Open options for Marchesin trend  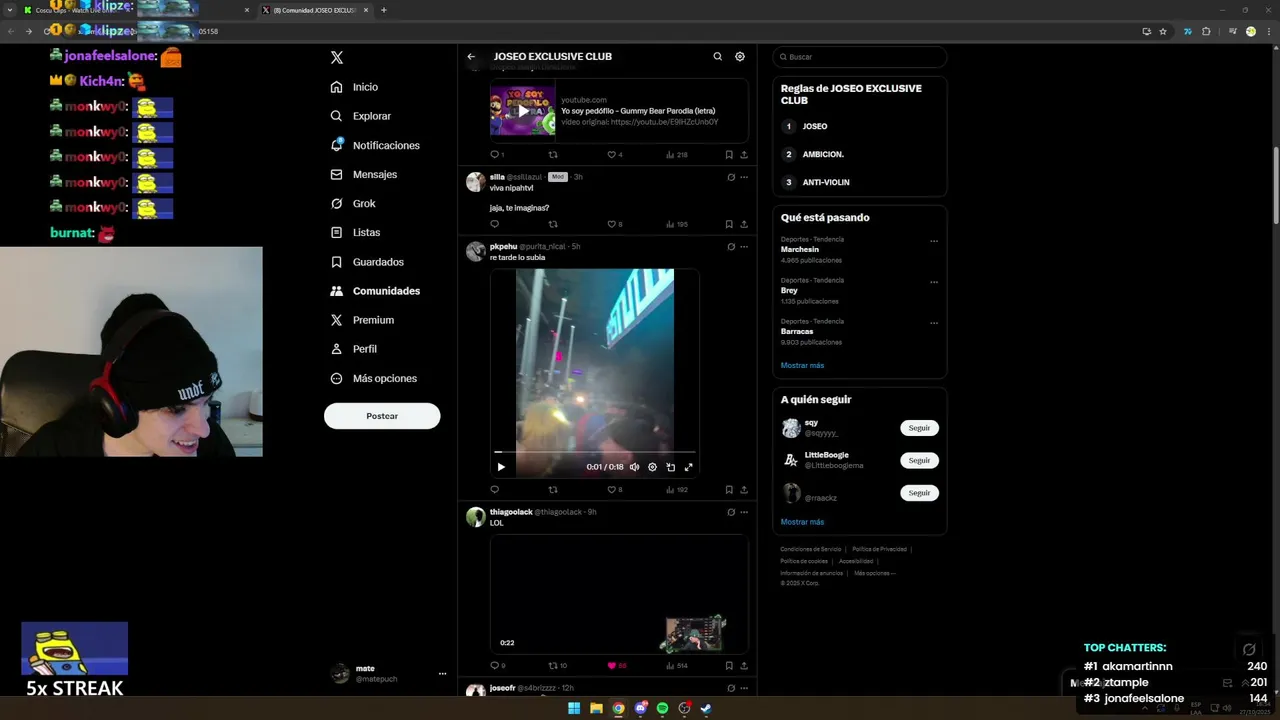click(x=934, y=241)
